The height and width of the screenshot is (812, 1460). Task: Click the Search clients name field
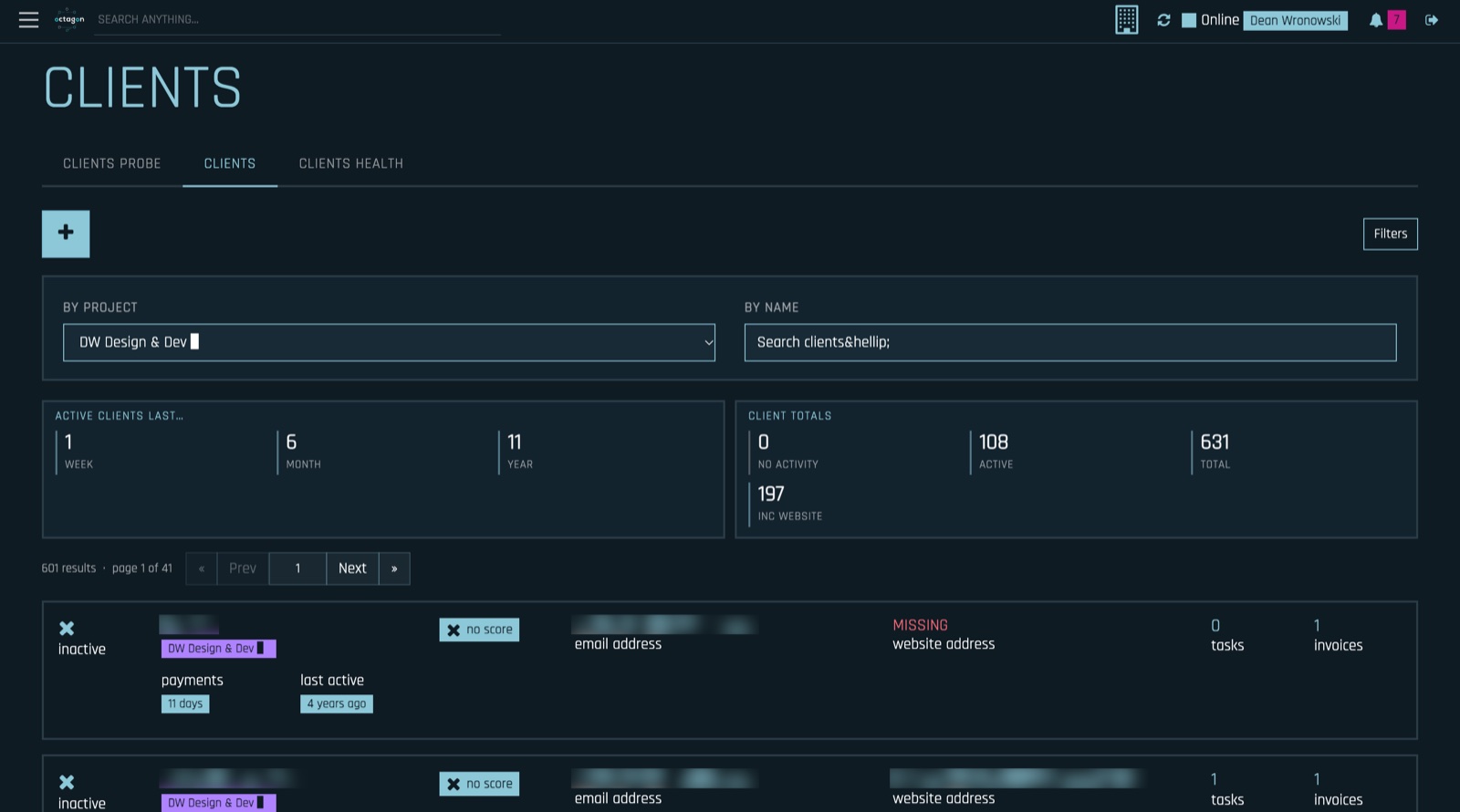pos(1070,342)
